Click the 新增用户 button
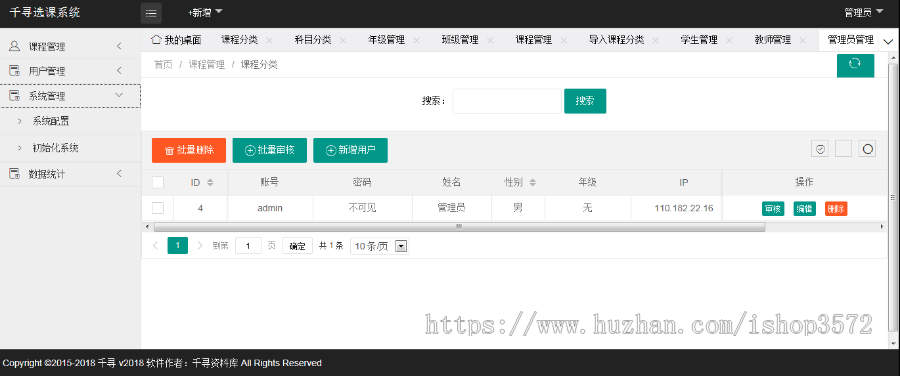This screenshot has width=900, height=376. (x=350, y=150)
